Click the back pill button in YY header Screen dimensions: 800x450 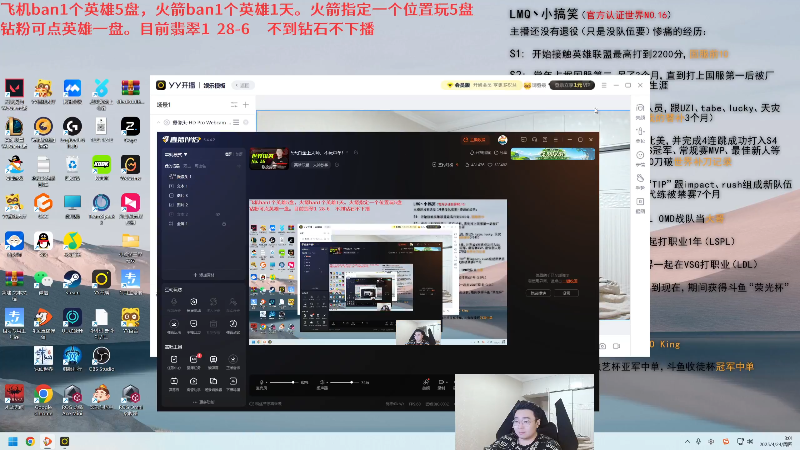(x=241, y=85)
